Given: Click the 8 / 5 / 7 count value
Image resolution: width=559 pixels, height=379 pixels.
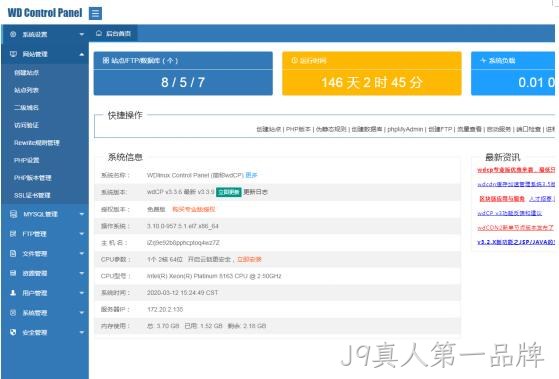Looking at the screenshot, I should (x=183, y=82).
